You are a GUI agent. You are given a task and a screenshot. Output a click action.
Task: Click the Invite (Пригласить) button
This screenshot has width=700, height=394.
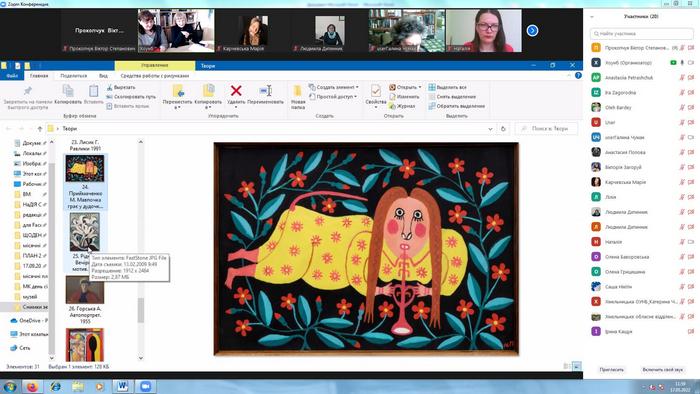click(612, 370)
